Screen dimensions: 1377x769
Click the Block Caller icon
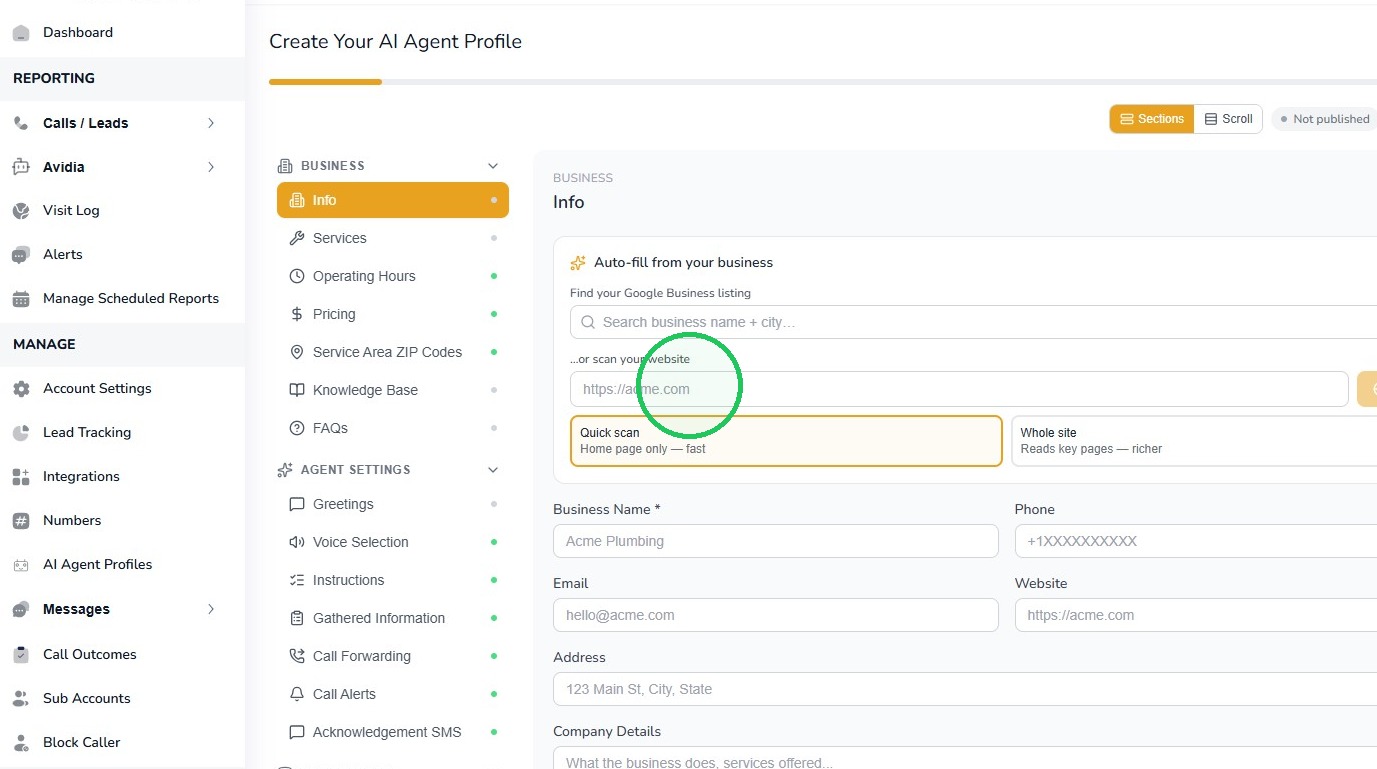coord(21,743)
